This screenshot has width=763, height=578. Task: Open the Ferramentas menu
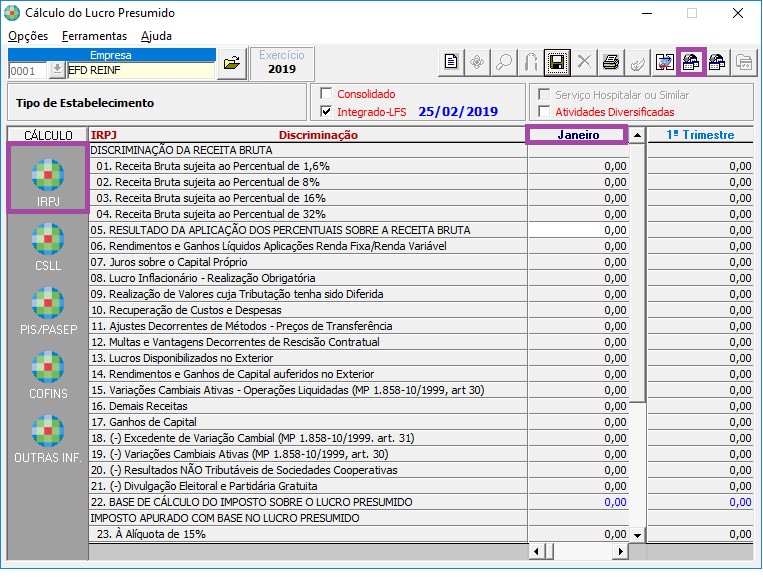coord(94,36)
